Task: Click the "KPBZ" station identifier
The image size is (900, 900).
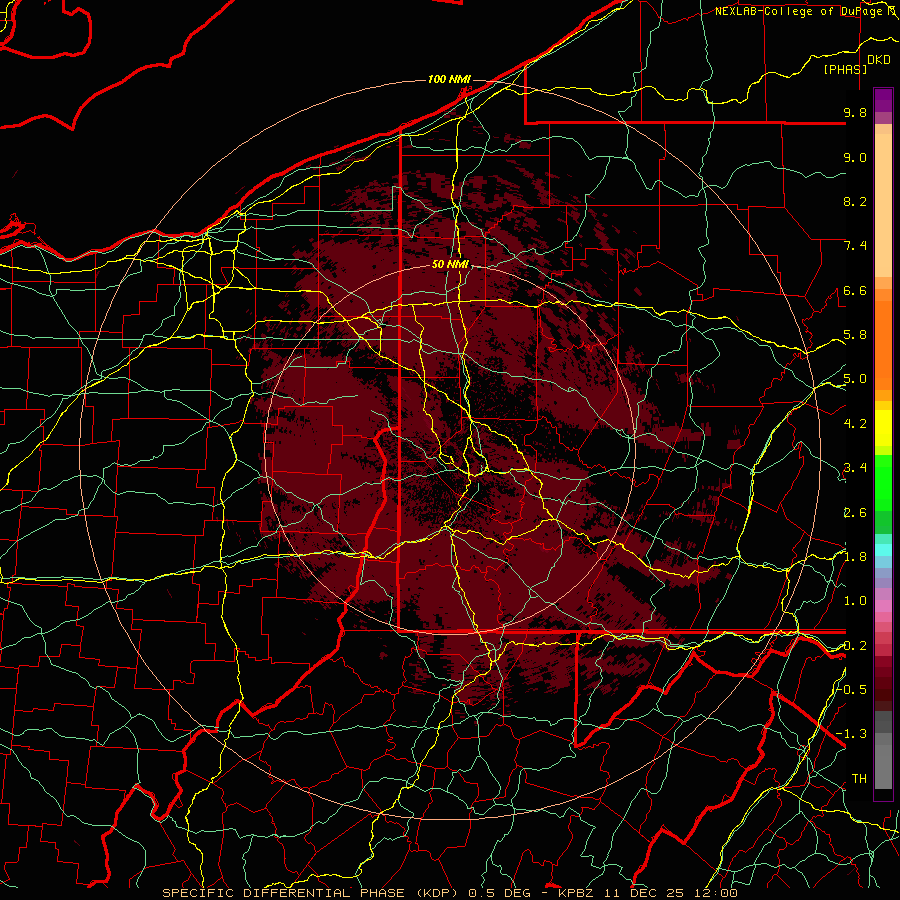Action: 577,893
